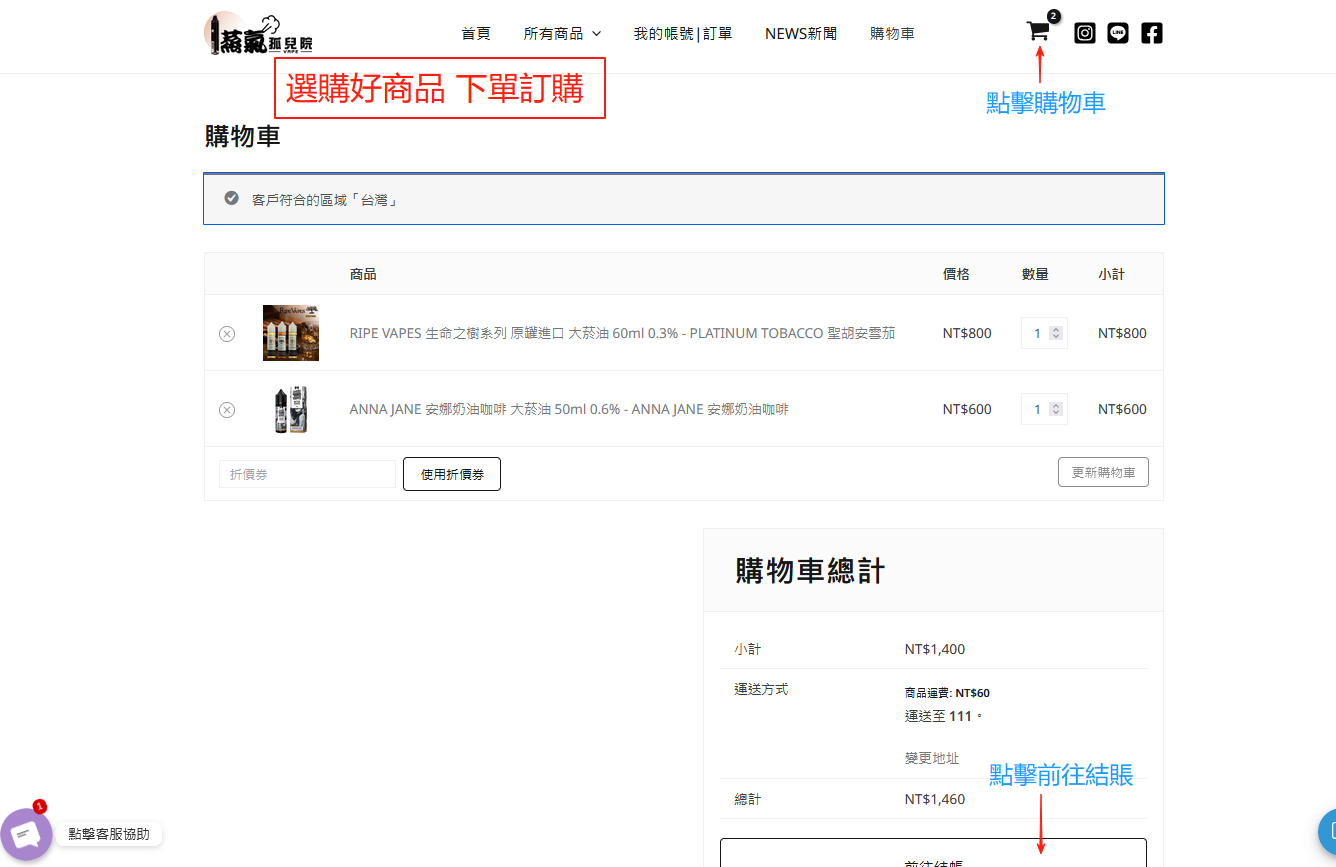Viewport: 1336px width, 867px height.
Task: Click the 更新購物車 button
Action: click(1103, 473)
